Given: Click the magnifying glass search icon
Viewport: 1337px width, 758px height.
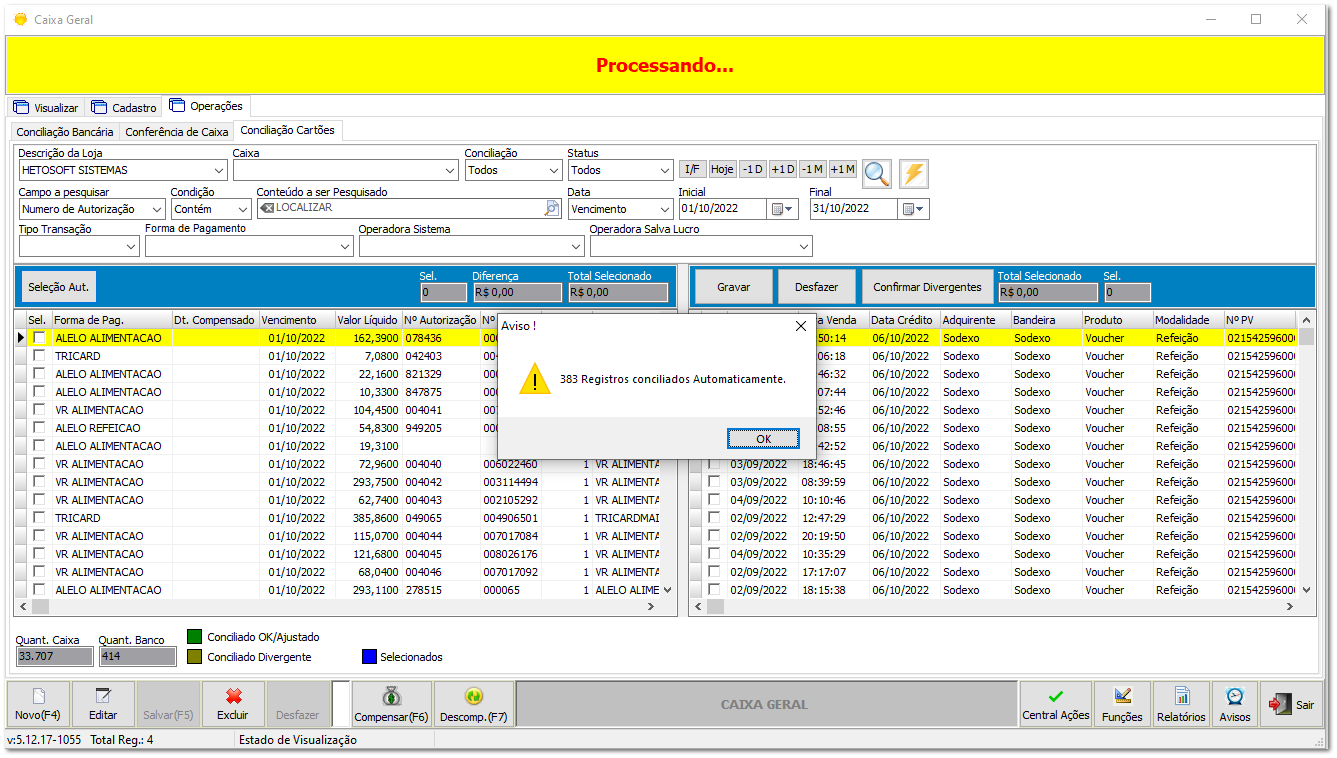Looking at the screenshot, I should 877,174.
